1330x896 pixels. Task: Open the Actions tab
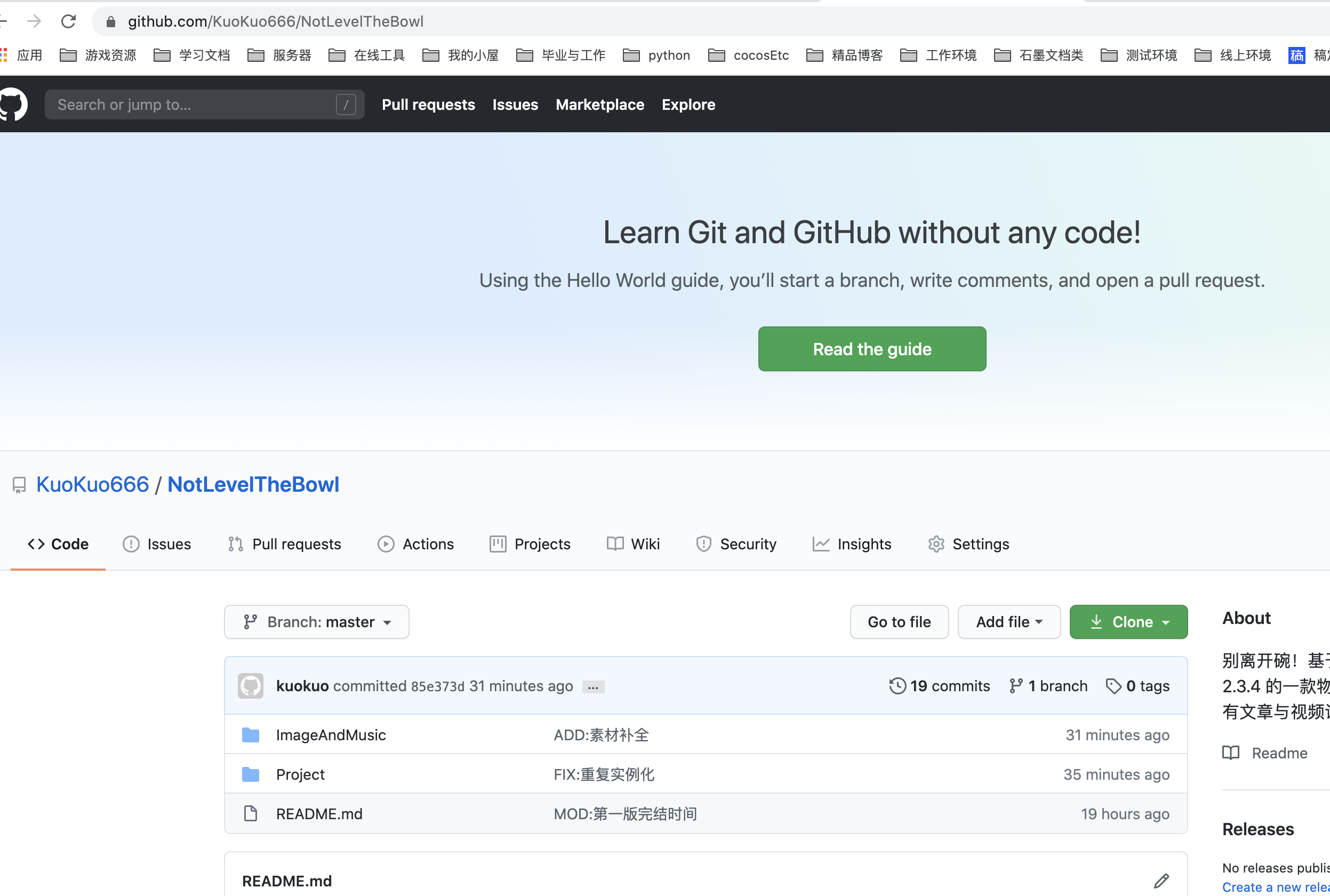tap(416, 544)
